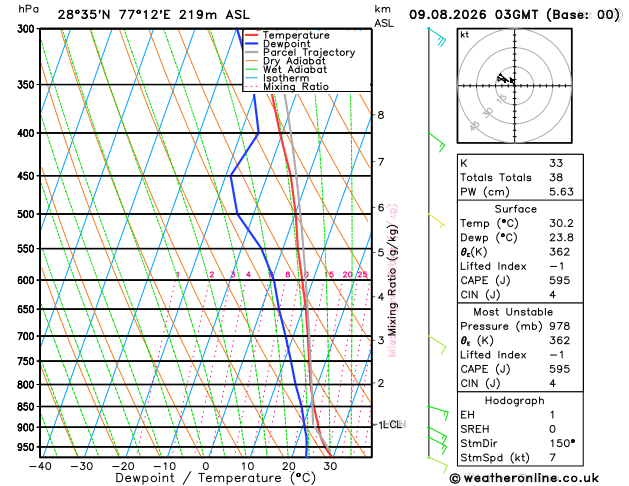
Task: Click the StmSpd (kt) value 7
Action: click(552, 458)
